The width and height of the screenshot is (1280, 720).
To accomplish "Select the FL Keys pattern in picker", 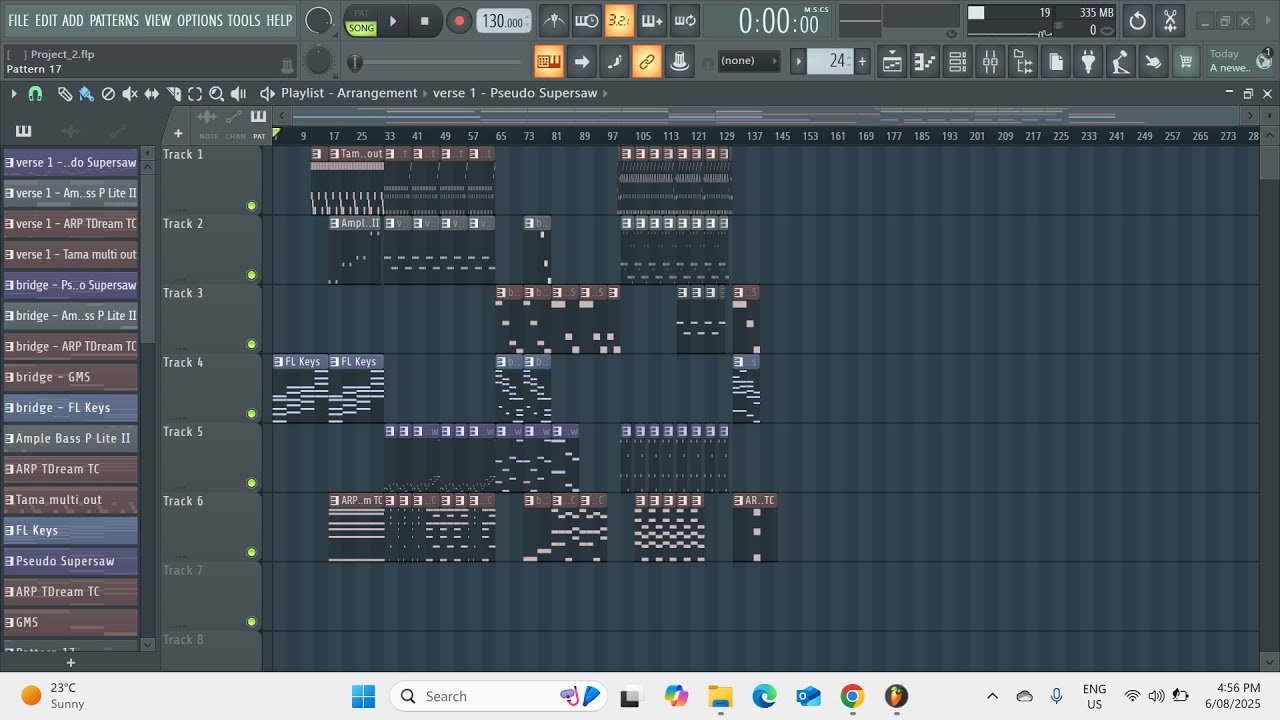I will [x=70, y=530].
